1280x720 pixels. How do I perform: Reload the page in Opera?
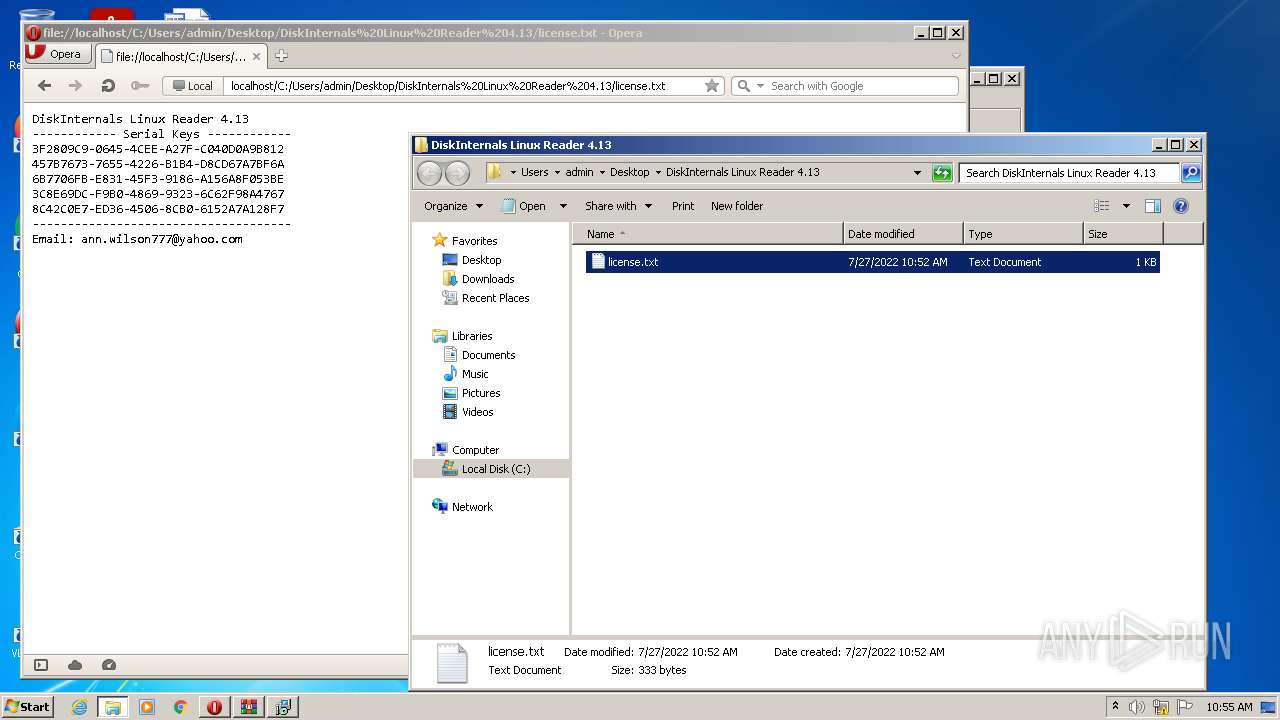108,86
